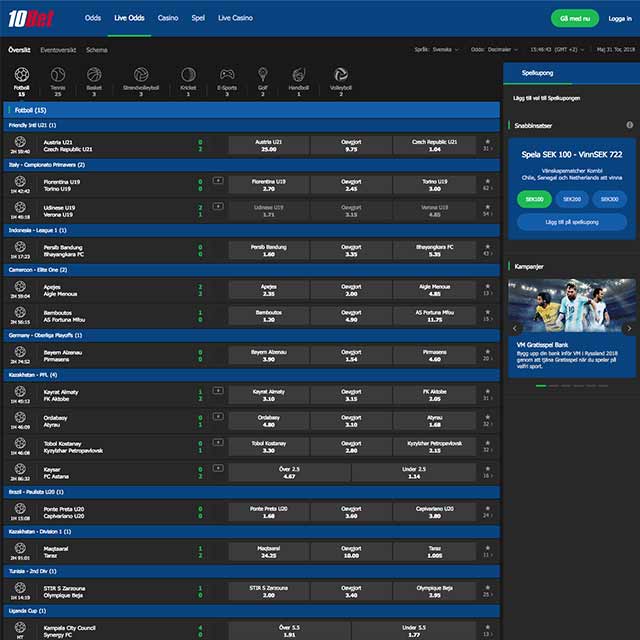The width and height of the screenshot is (640, 640).
Task: Switch to the Schema tab
Action: tap(97, 50)
